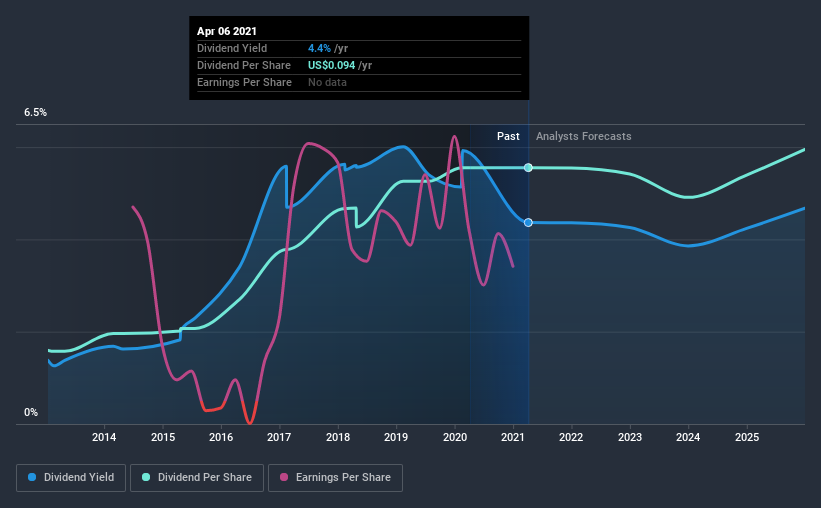Click the '6.5%' y-axis label
821x508 pixels.
pyautogui.click(x=35, y=113)
